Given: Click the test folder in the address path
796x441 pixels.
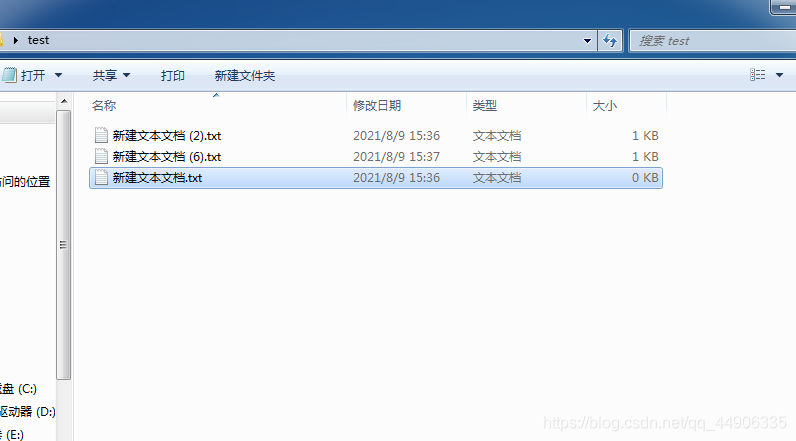Looking at the screenshot, I should 38,40.
